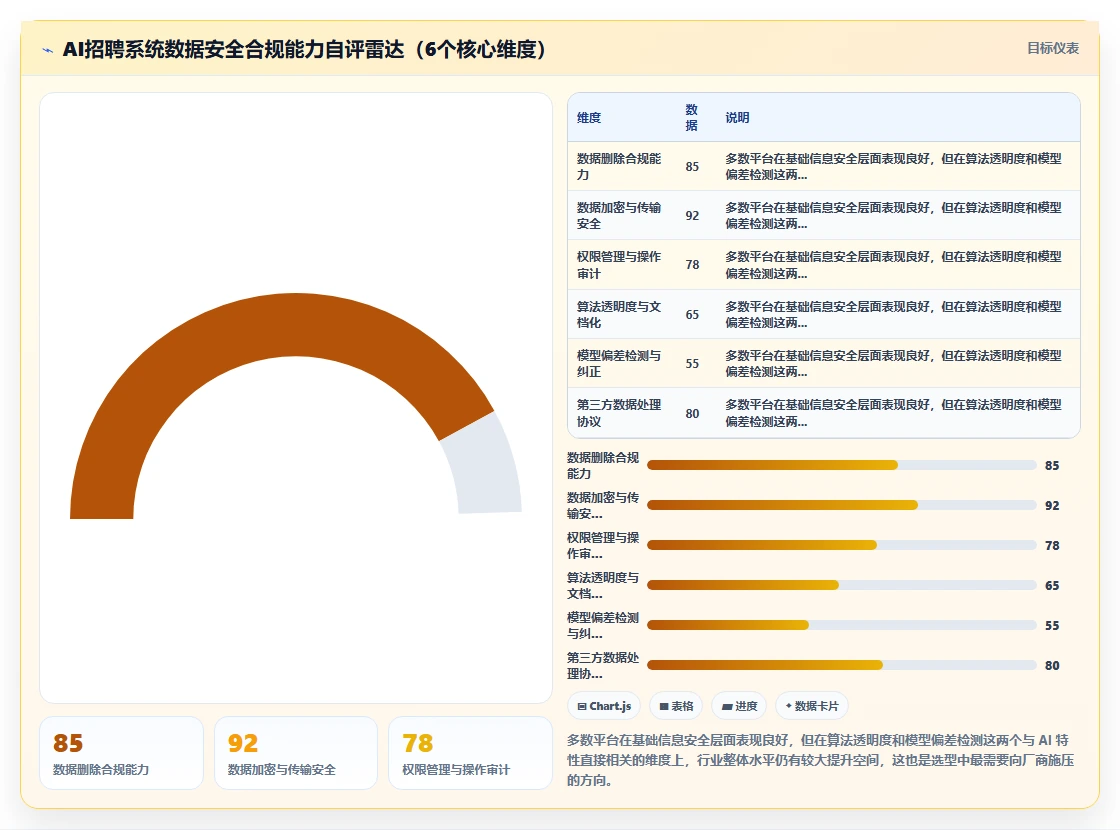
Task: Click the 进度 tag chip
Action: pyautogui.click(x=739, y=706)
